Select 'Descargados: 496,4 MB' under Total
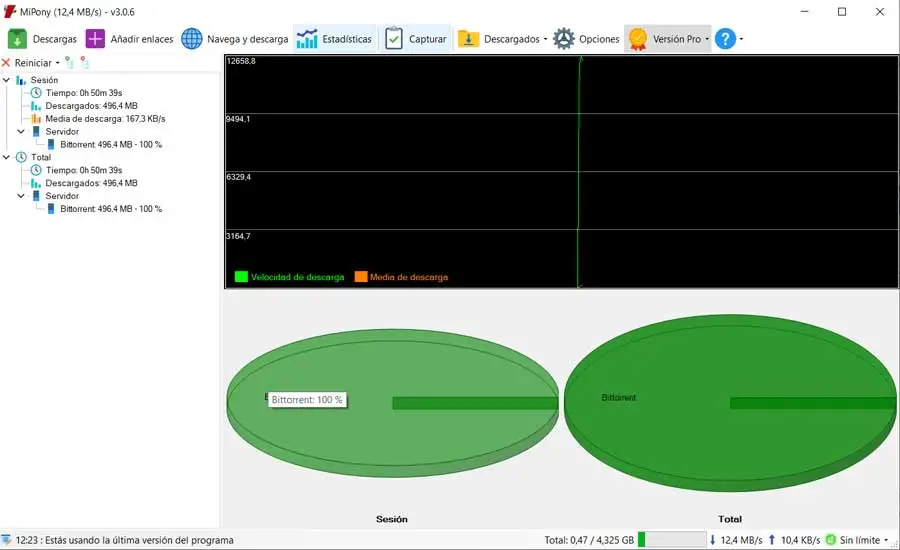Image resolution: width=900 pixels, height=550 pixels. tap(91, 183)
